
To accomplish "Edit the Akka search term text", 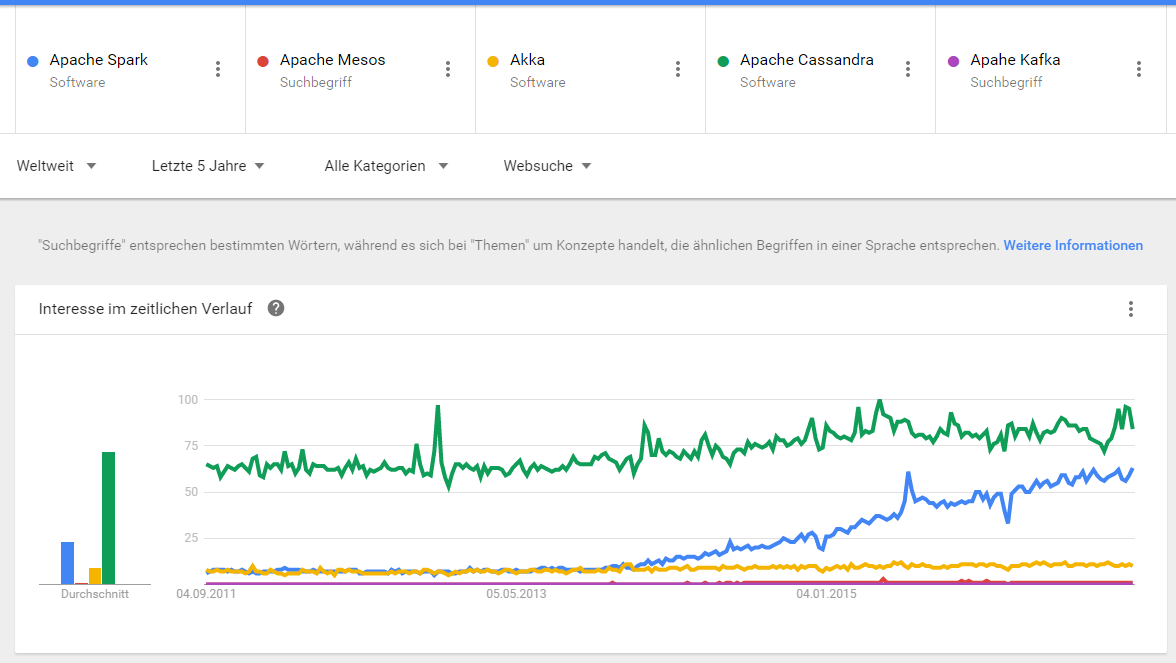I will (x=527, y=60).
